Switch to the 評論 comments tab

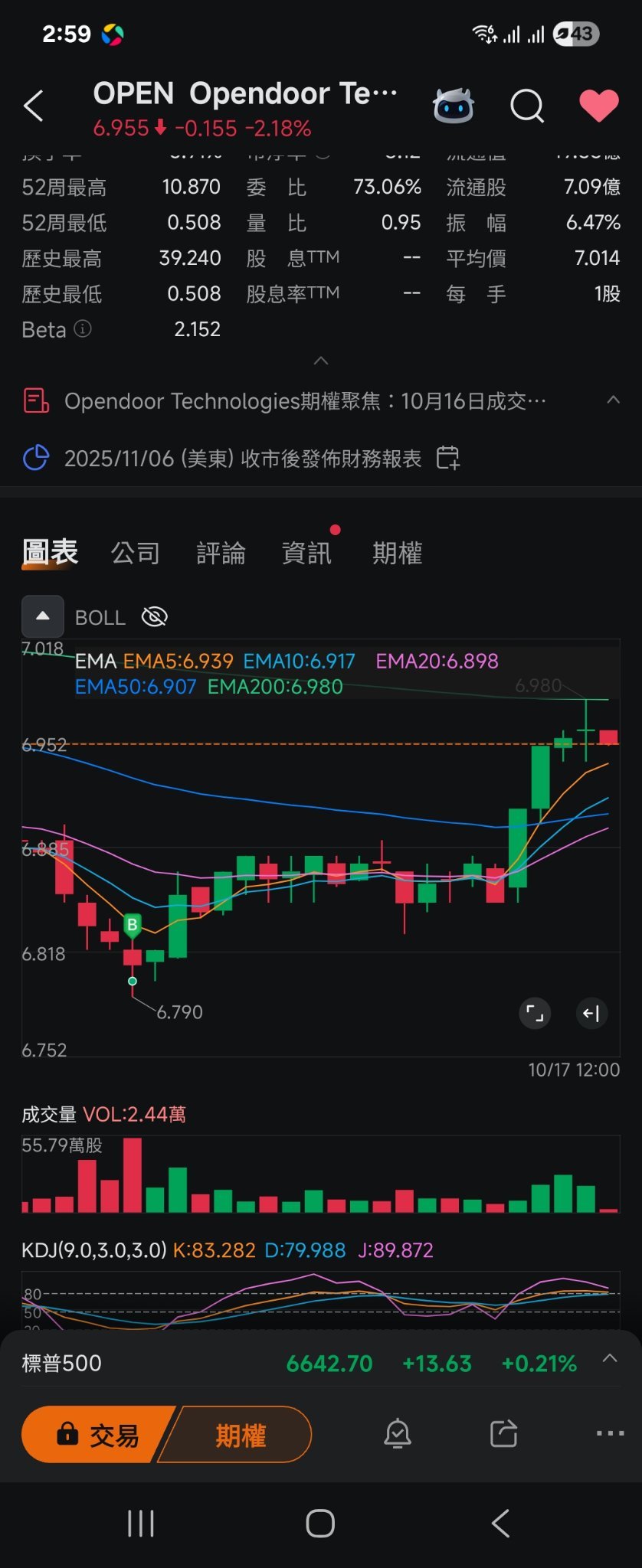pos(221,553)
